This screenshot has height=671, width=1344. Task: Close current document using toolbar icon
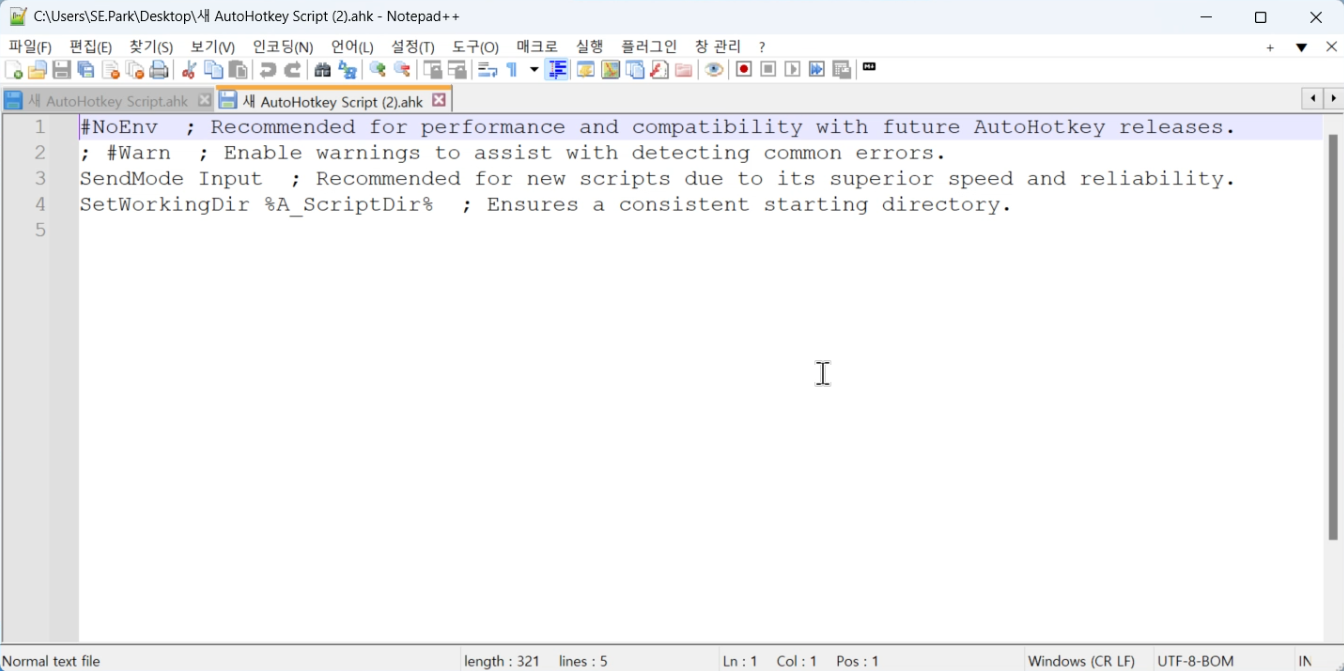111,70
